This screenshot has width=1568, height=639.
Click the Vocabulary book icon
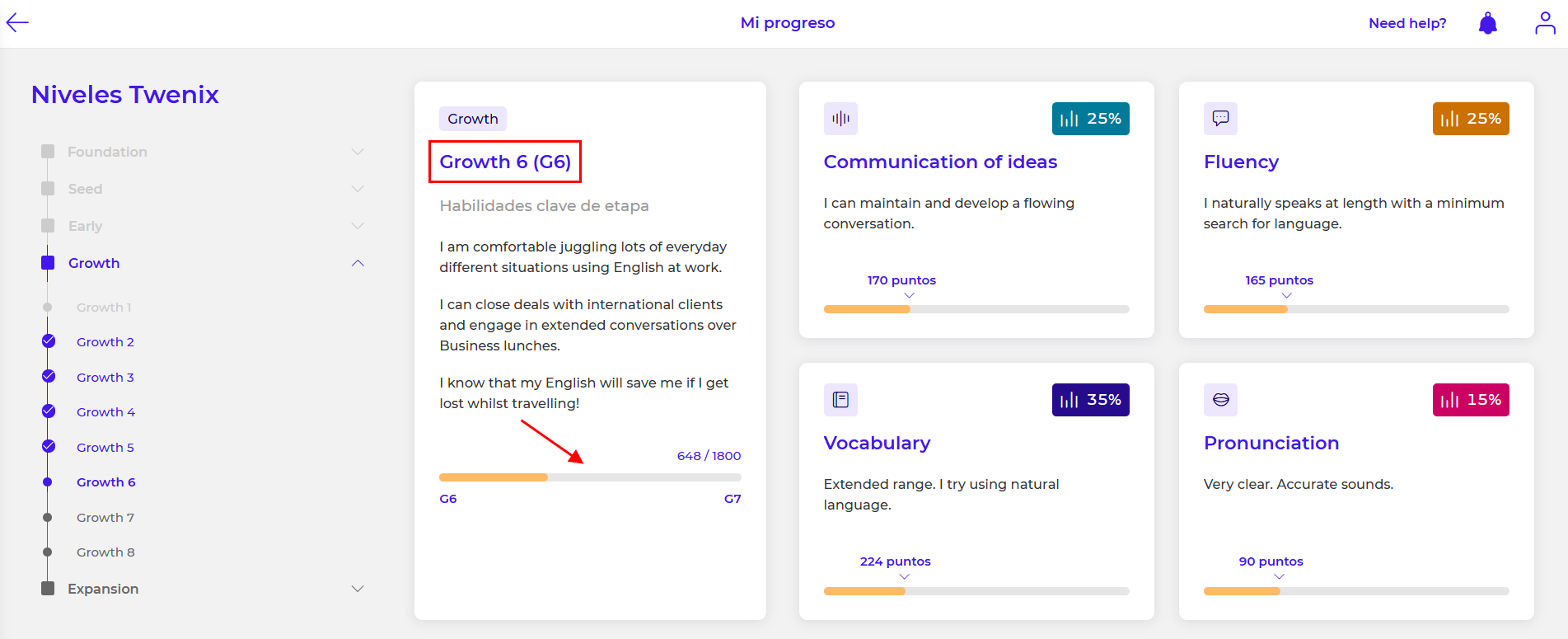pyautogui.click(x=840, y=400)
